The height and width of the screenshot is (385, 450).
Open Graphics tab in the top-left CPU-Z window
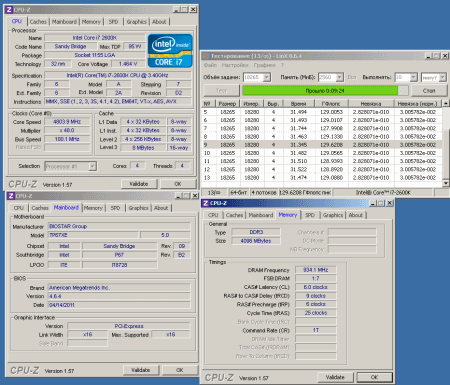(x=137, y=22)
